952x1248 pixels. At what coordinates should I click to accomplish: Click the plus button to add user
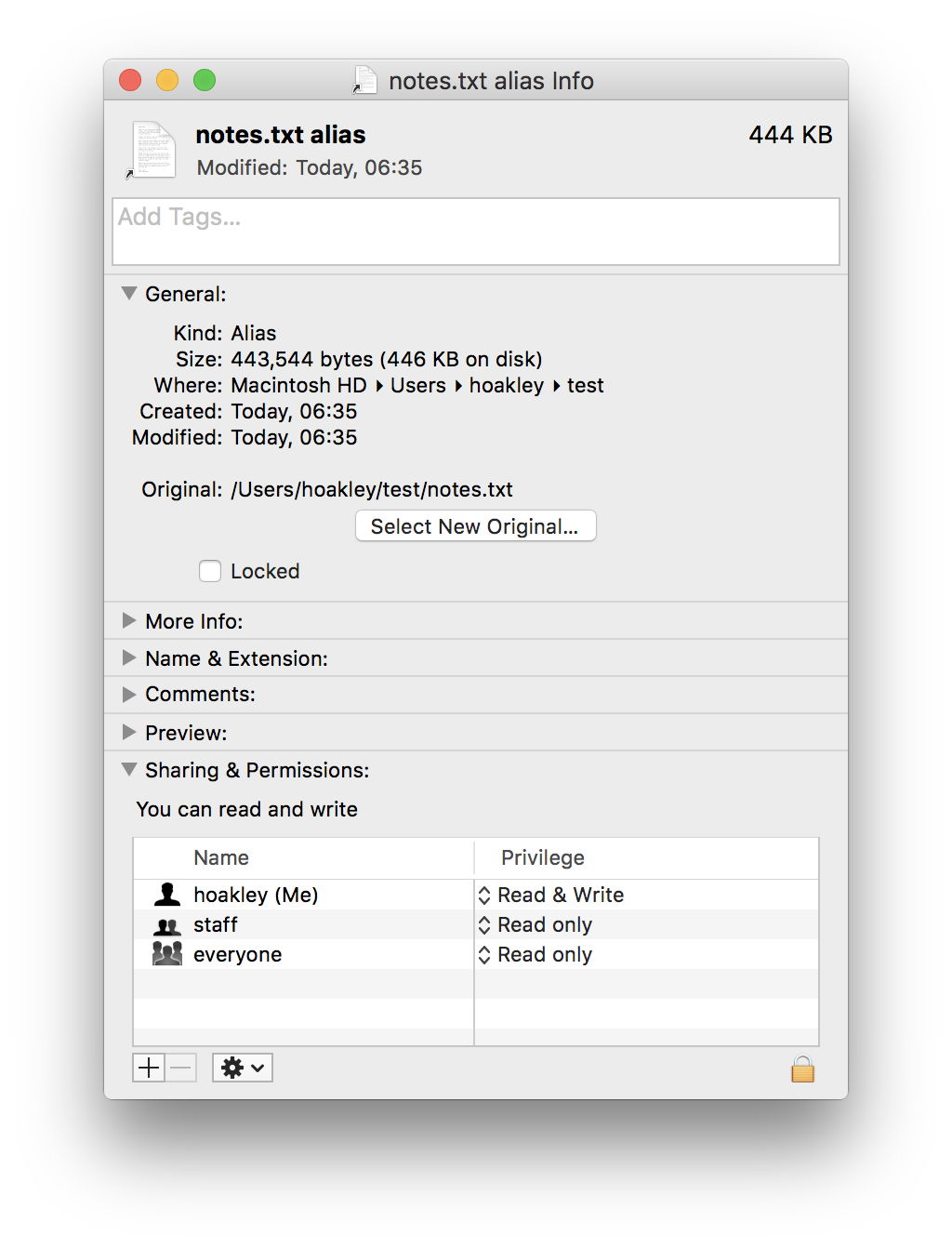pos(149,1068)
